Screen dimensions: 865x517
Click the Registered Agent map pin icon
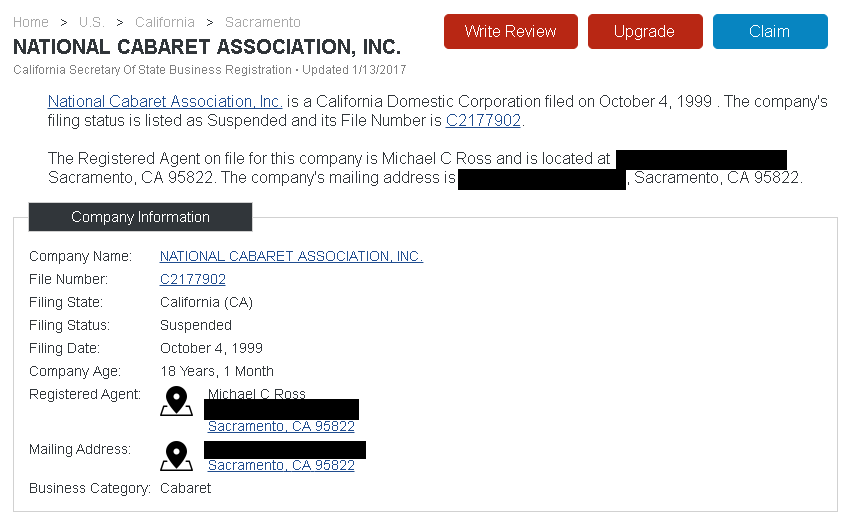(177, 402)
